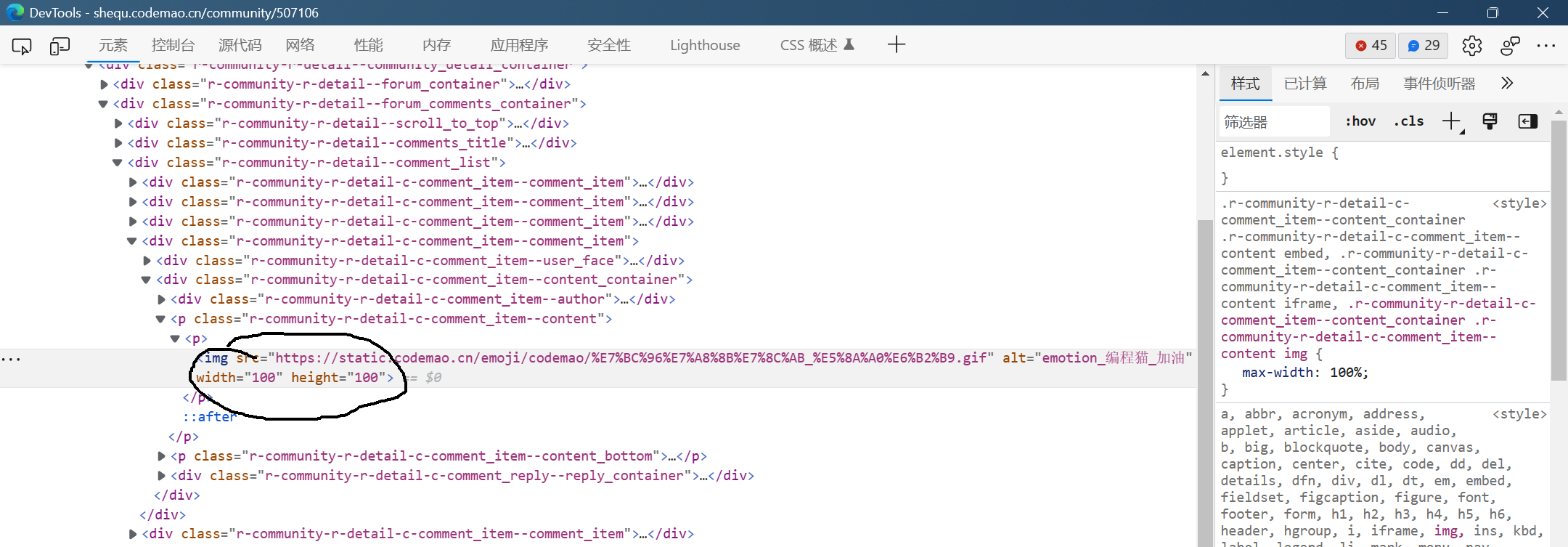Click the max-width: 100% declaration
The image size is (1568, 547).
coord(1304,373)
